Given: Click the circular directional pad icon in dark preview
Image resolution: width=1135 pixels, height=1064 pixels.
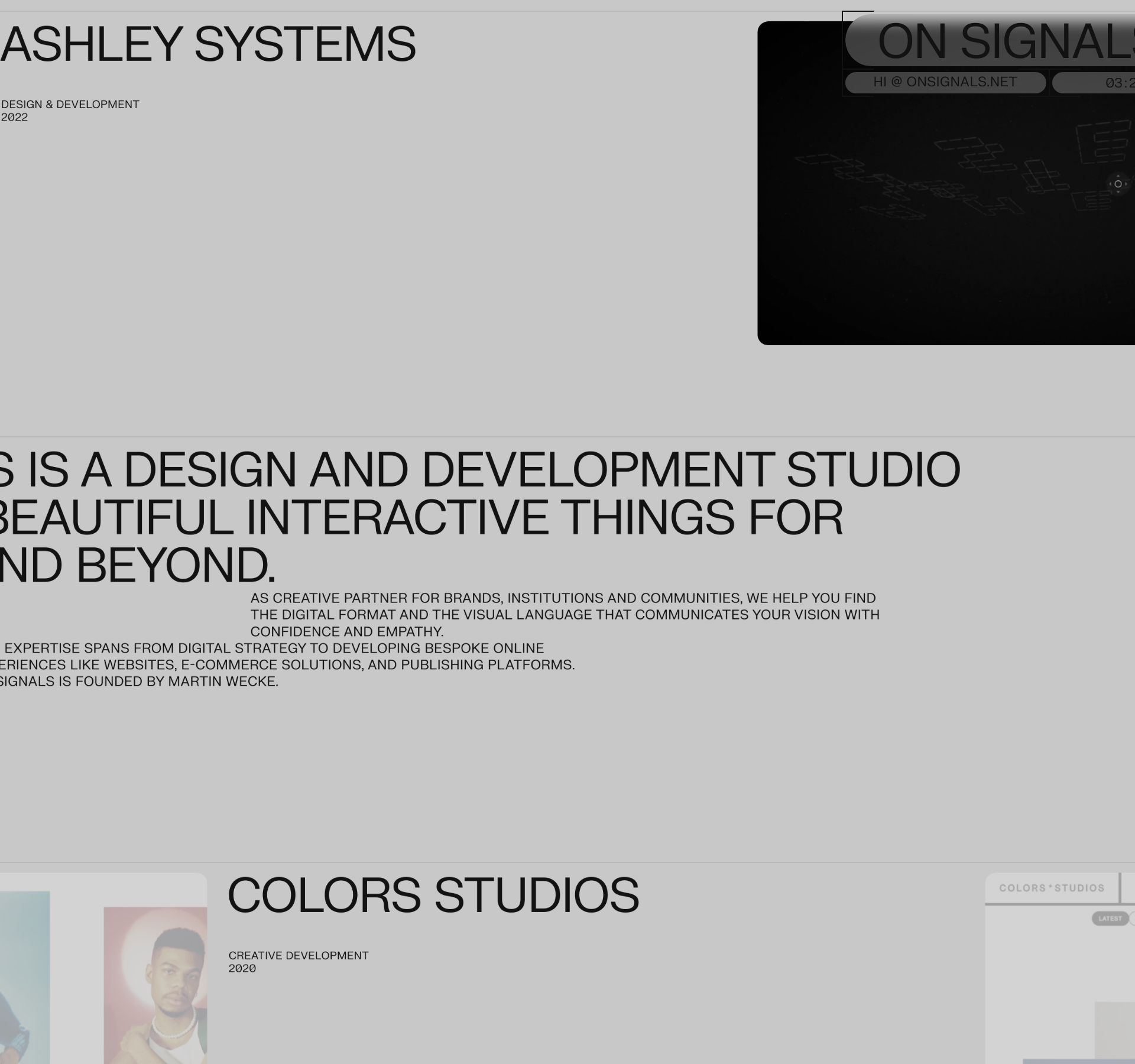Looking at the screenshot, I should pos(1117,184).
